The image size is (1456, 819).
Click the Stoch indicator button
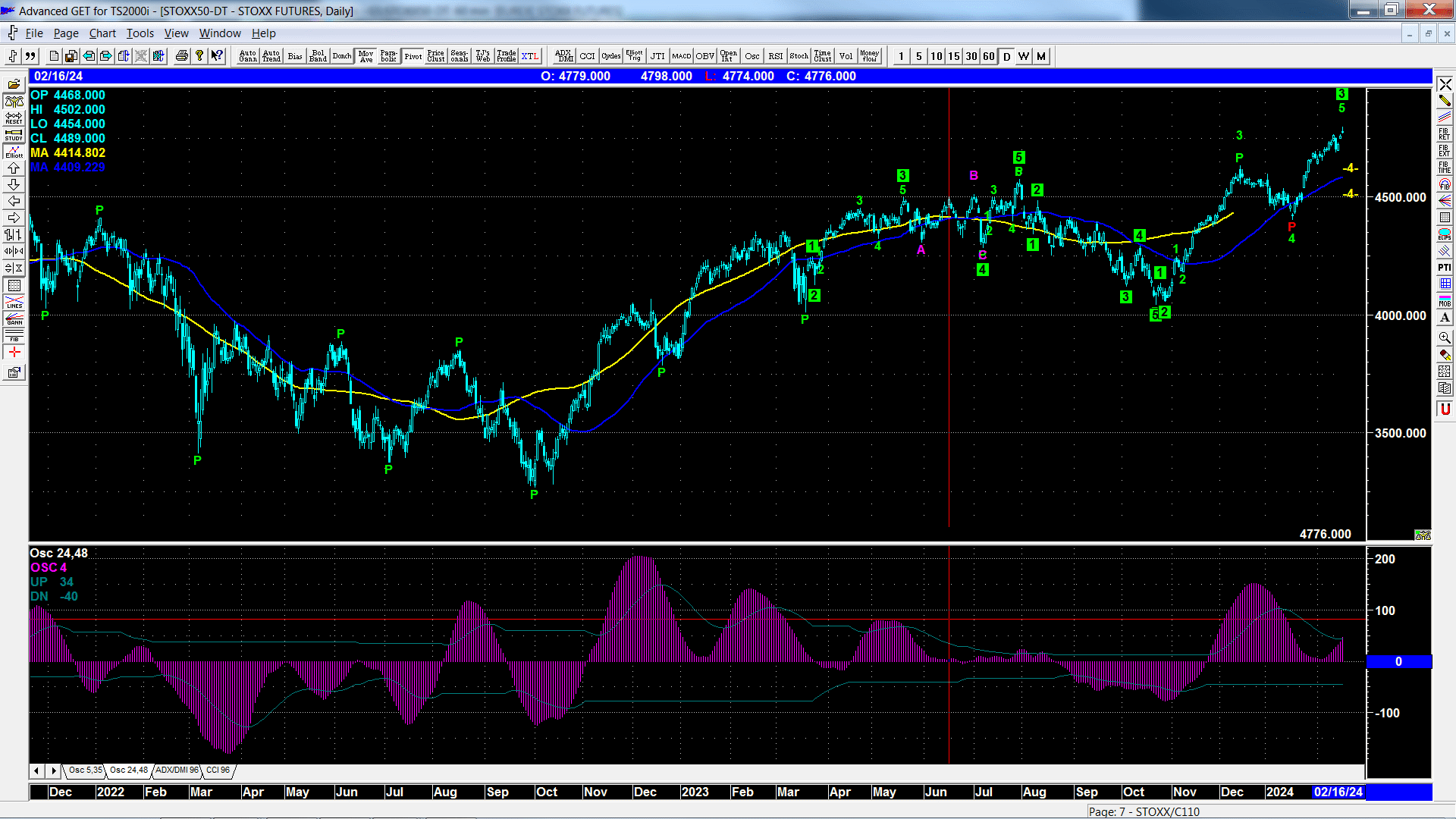point(799,56)
